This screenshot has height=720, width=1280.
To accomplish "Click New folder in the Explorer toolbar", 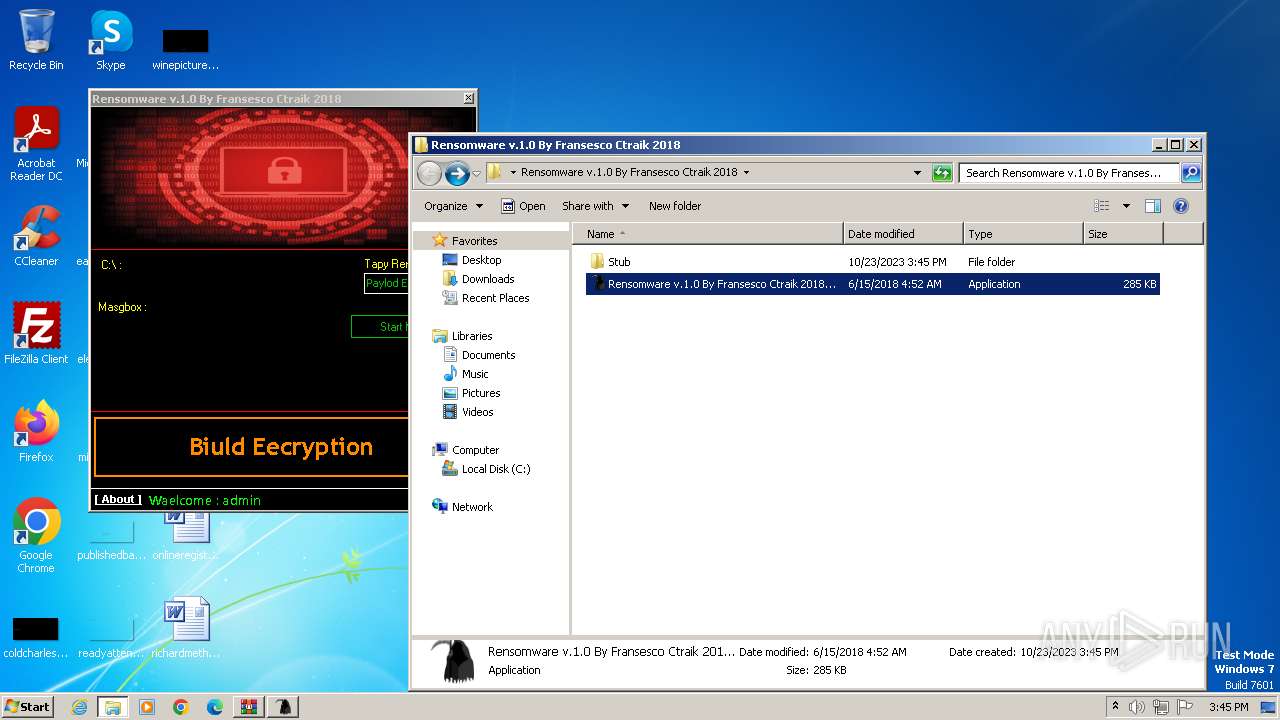I will point(675,206).
